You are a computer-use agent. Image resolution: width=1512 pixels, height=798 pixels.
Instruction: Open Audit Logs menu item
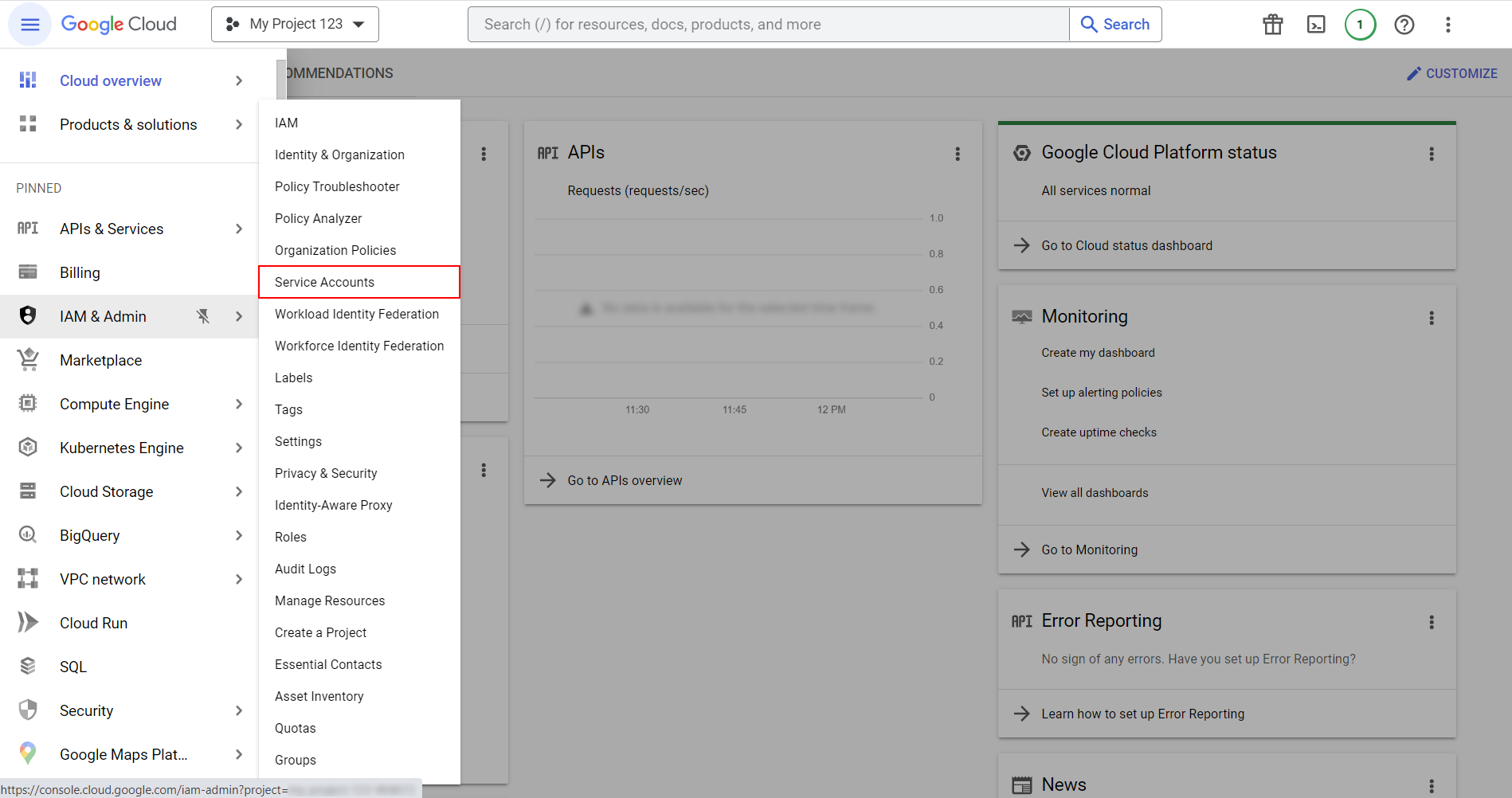(x=359, y=569)
